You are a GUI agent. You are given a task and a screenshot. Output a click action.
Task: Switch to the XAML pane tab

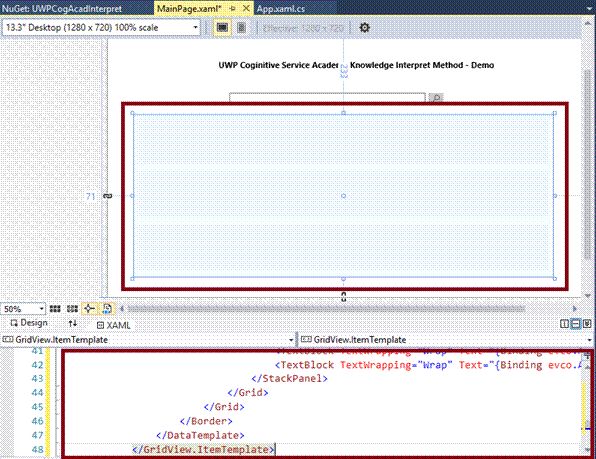114,325
